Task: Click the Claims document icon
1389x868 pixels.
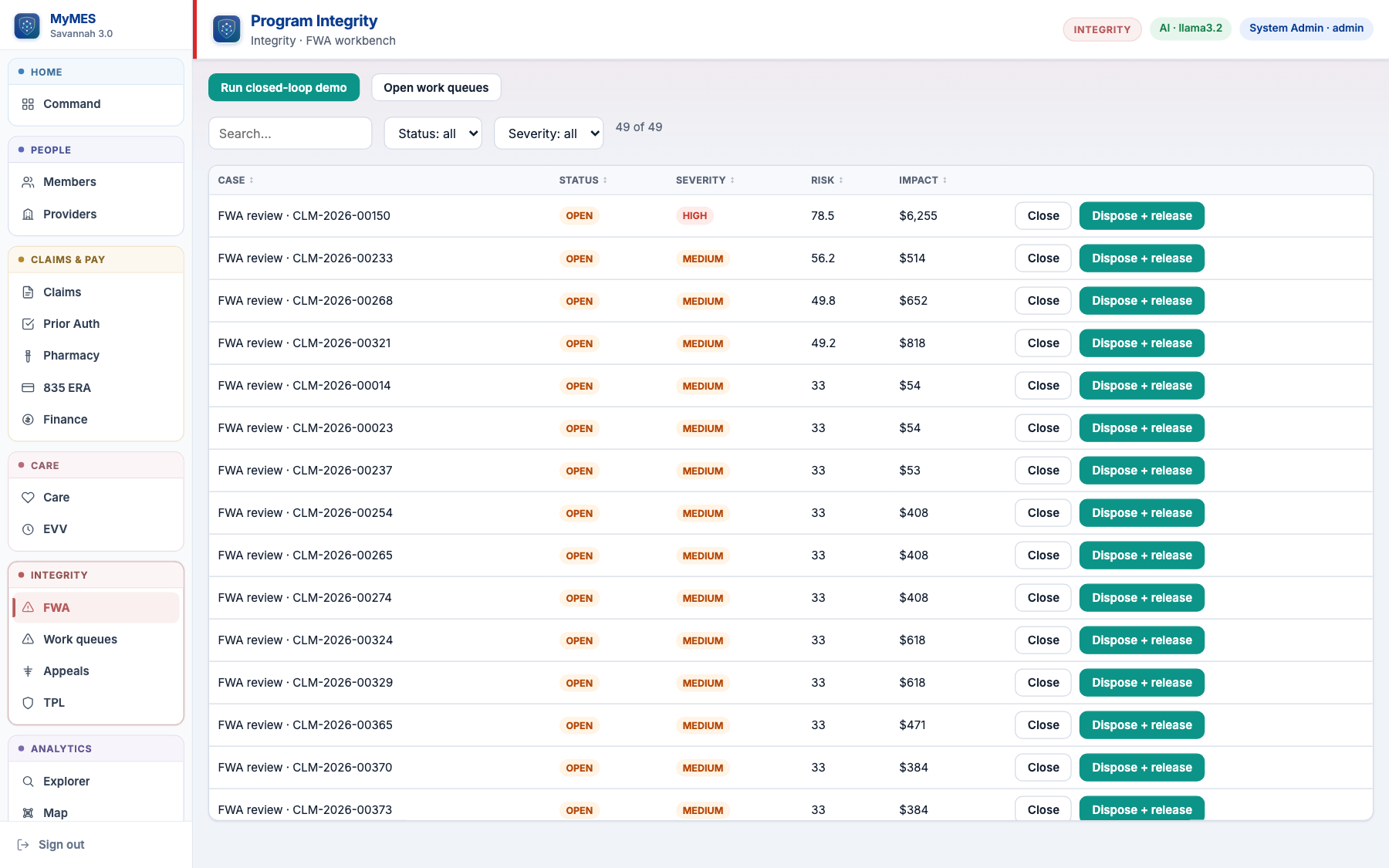Action: point(28,292)
